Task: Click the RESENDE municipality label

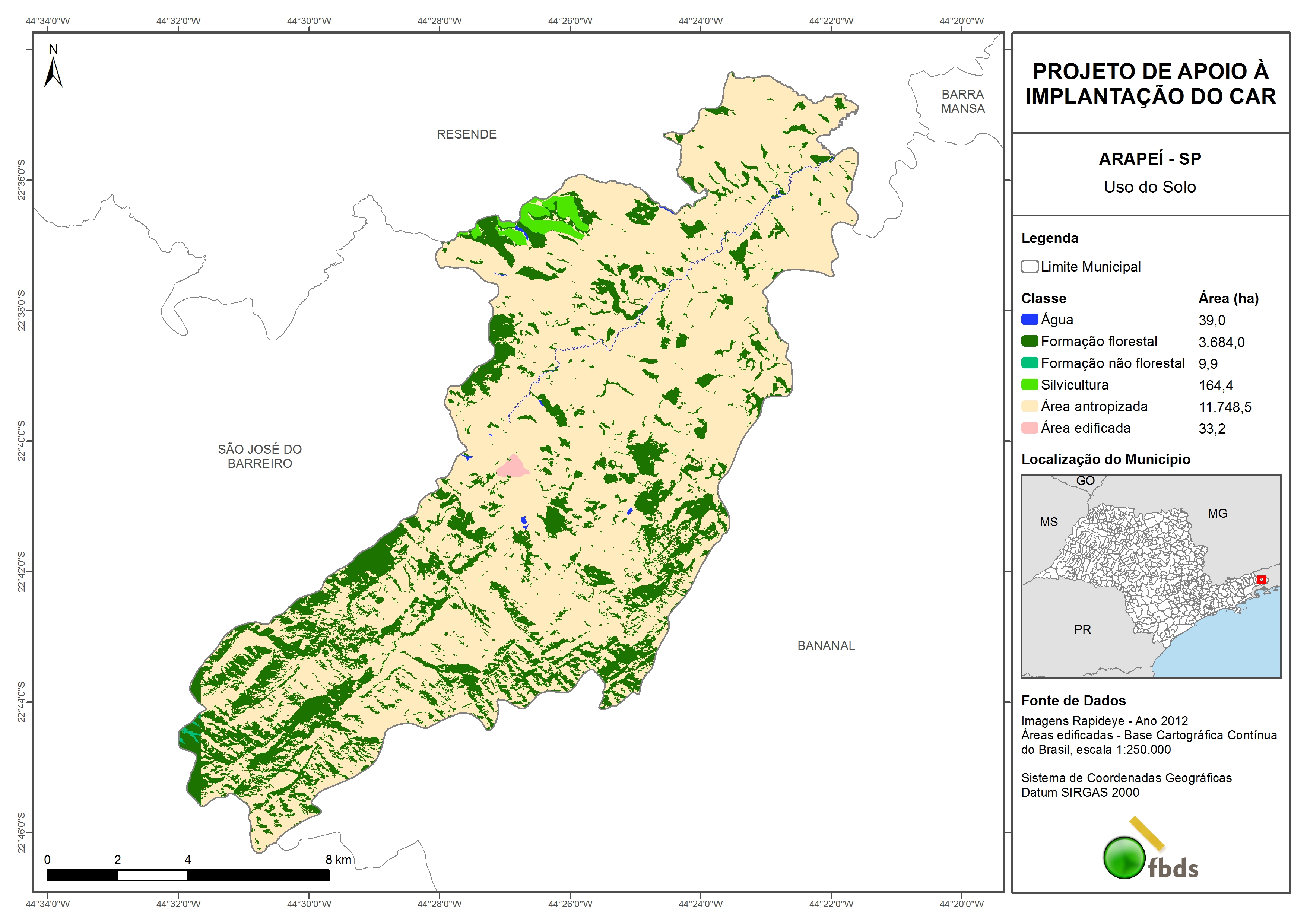Action: (466, 134)
